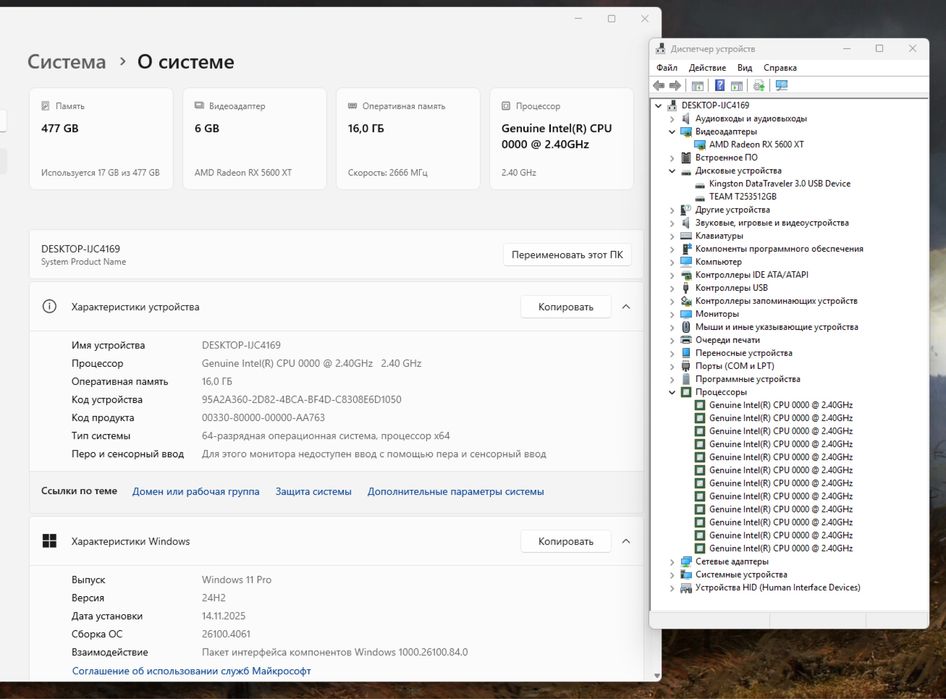Image resolution: width=946 pixels, height=699 pixels.
Task: Click the update driver icon with green arrow
Action: coord(759,86)
